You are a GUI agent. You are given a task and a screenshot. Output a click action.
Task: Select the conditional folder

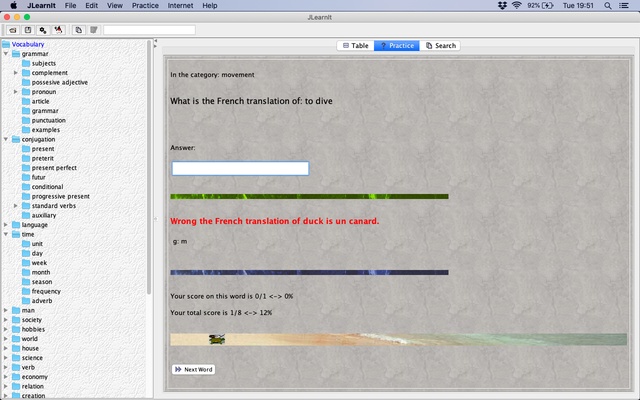[42, 187]
